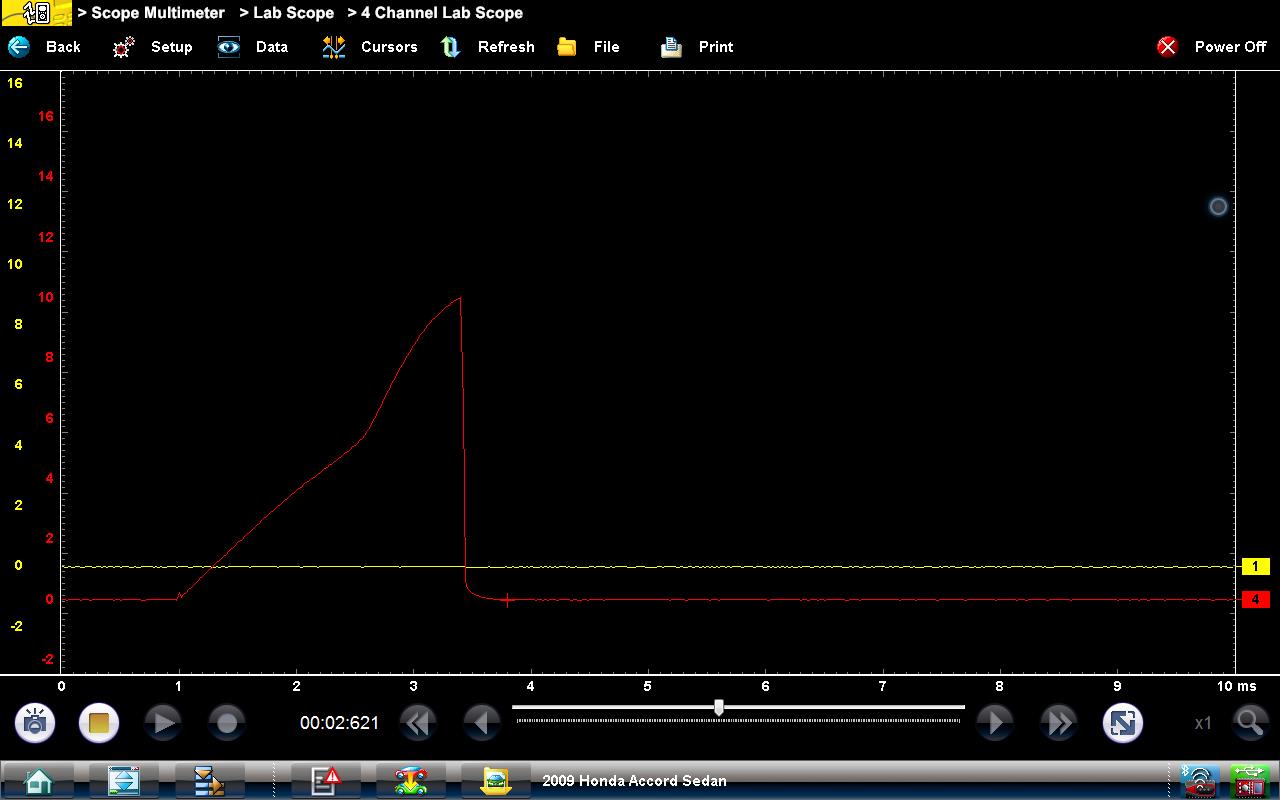This screenshot has width=1280, height=800.
Task: Click the record button
Action: point(227,723)
